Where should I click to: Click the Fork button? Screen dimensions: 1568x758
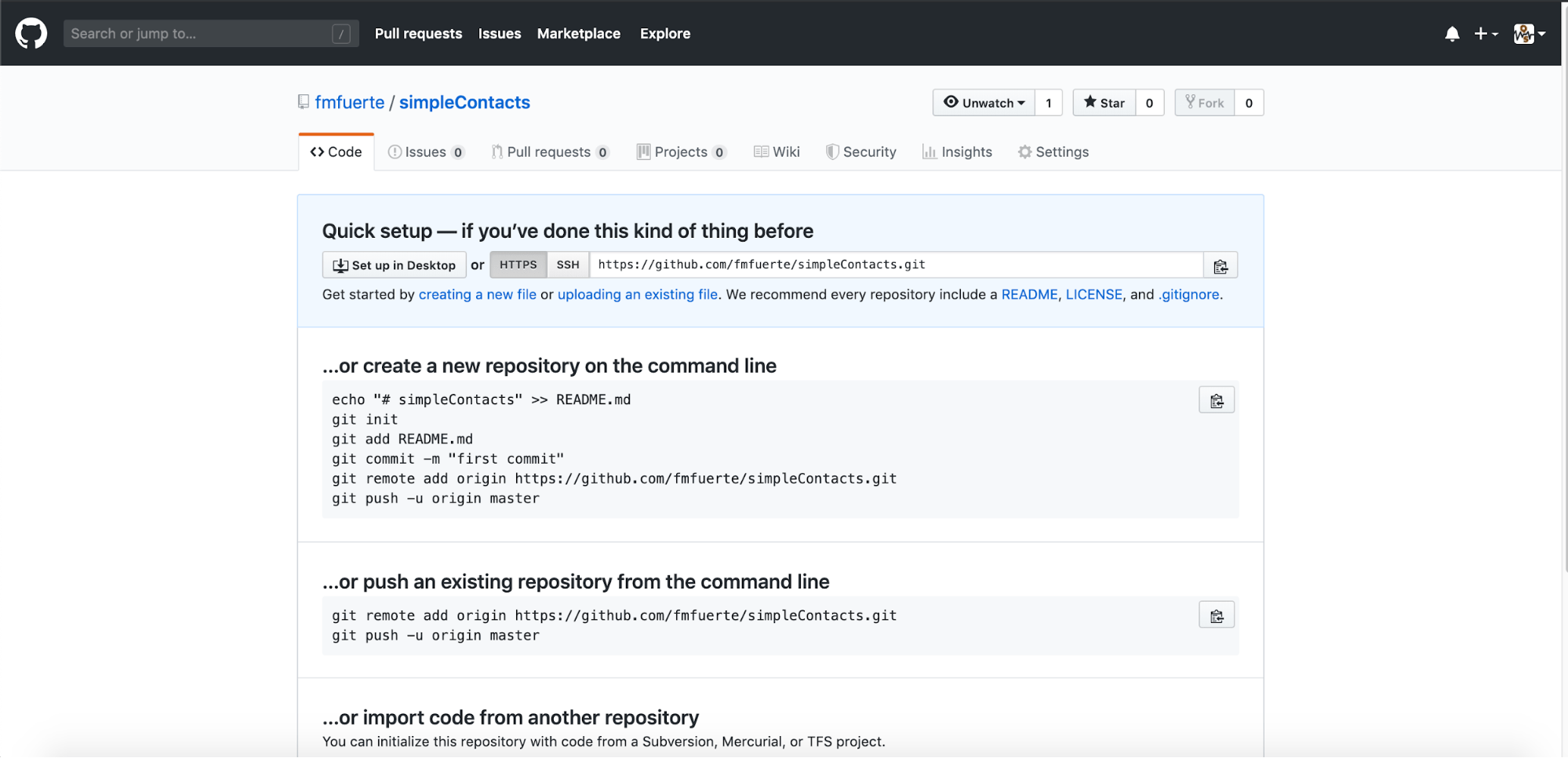coord(1204,102)
